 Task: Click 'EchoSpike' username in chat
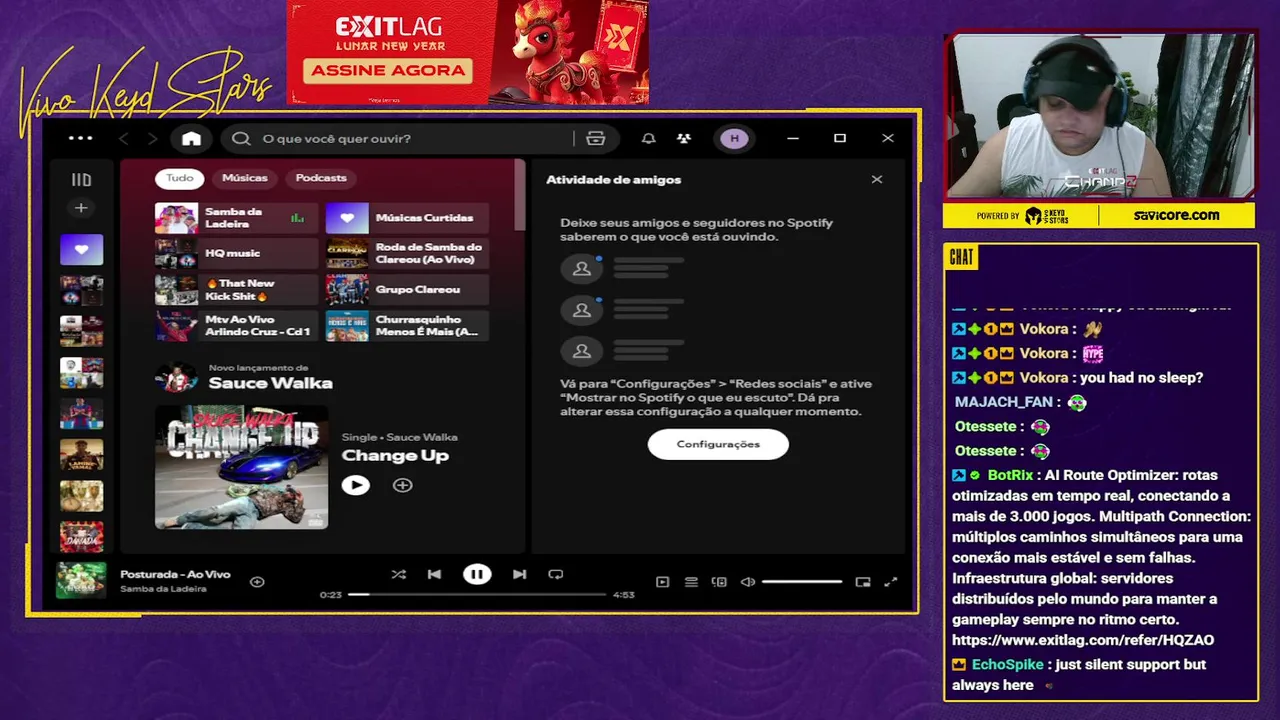(x=1007, y=664)
